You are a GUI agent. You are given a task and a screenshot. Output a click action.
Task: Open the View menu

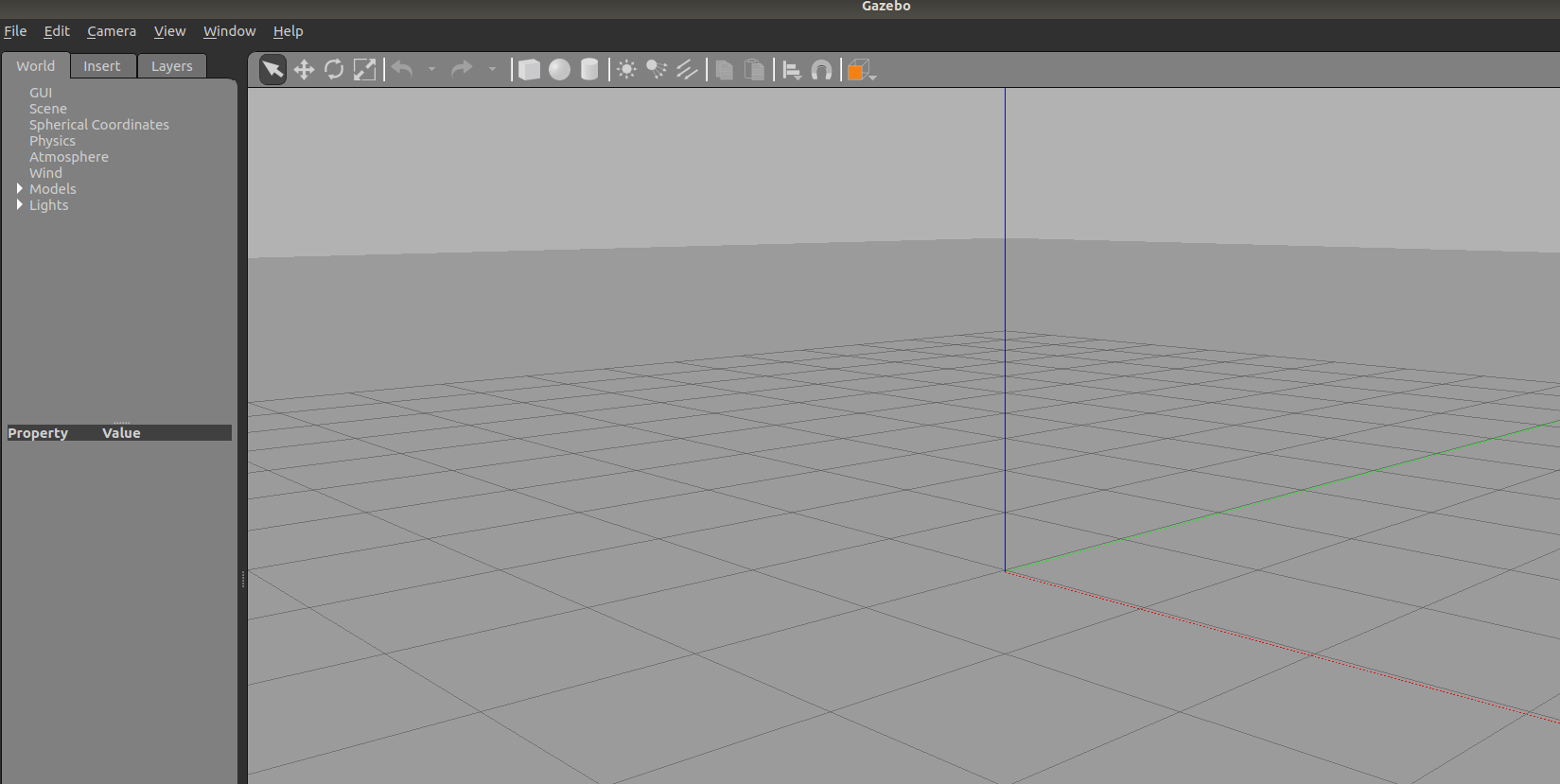coord(170,31)
